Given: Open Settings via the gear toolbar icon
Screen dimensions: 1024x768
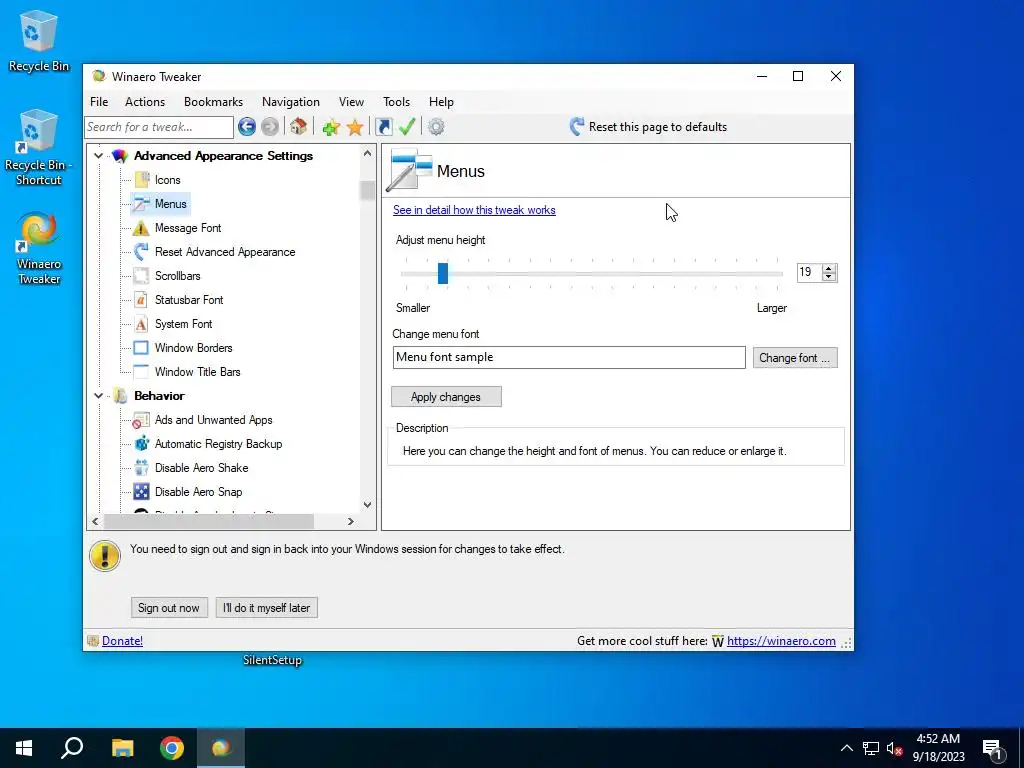Looking at the screenshot, I should tap(436, 127).
